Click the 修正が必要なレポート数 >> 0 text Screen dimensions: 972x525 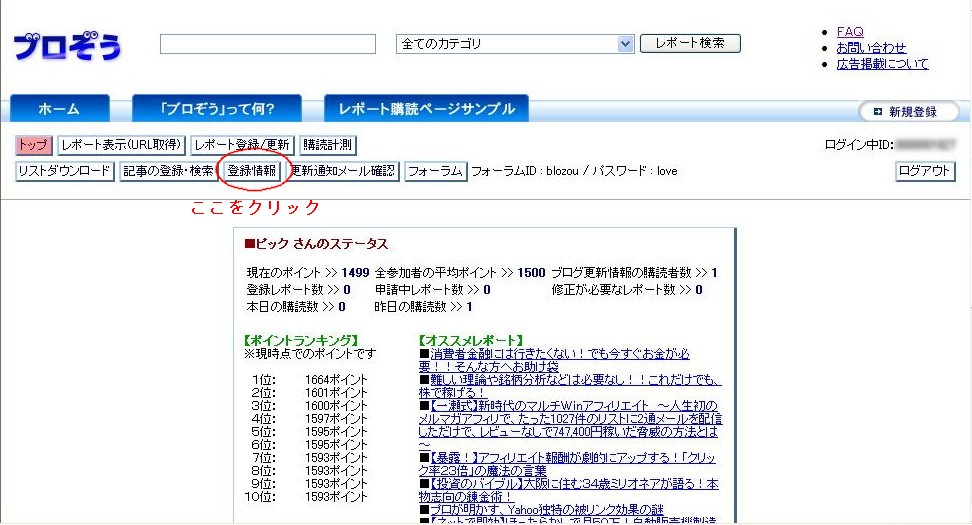pyautogui.click(x=627, y=289)
